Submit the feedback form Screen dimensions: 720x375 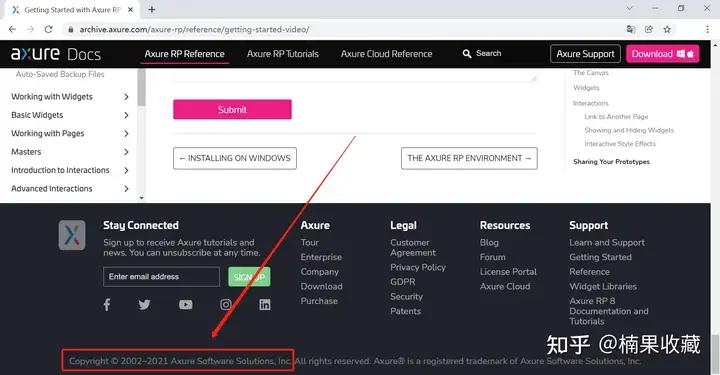pyautogui.click(x=232, y=109)
